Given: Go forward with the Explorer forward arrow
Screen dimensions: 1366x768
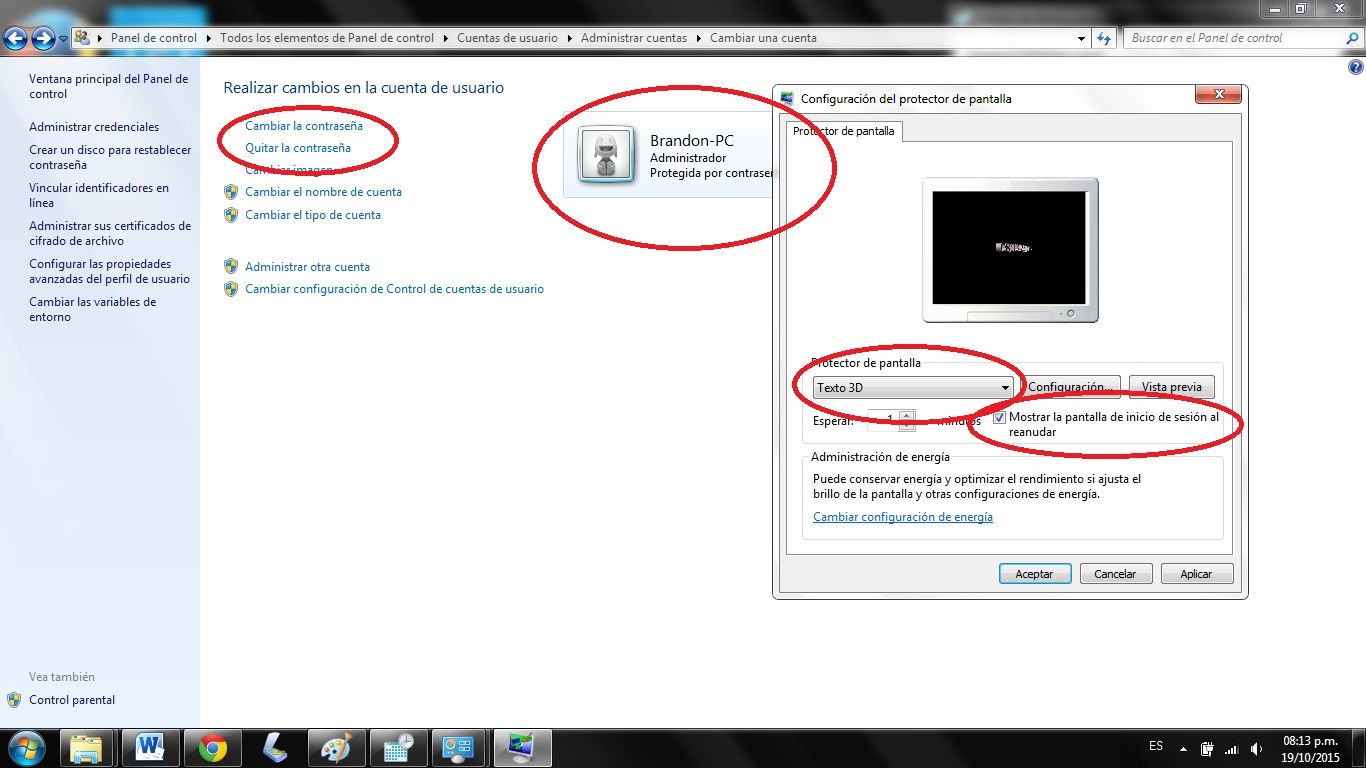Looking at the screenshot, I should tap(43, 38).
